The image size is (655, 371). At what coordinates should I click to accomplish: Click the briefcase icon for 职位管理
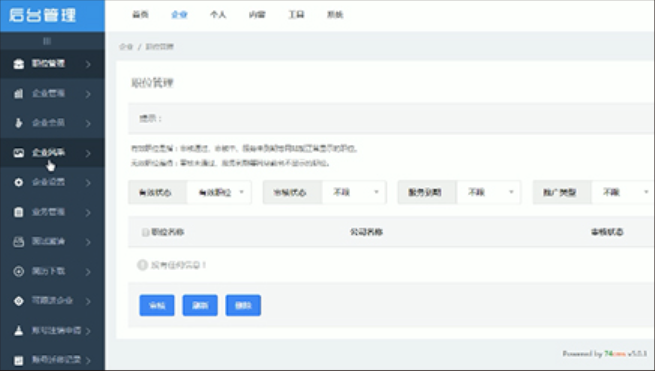[18, 64]
